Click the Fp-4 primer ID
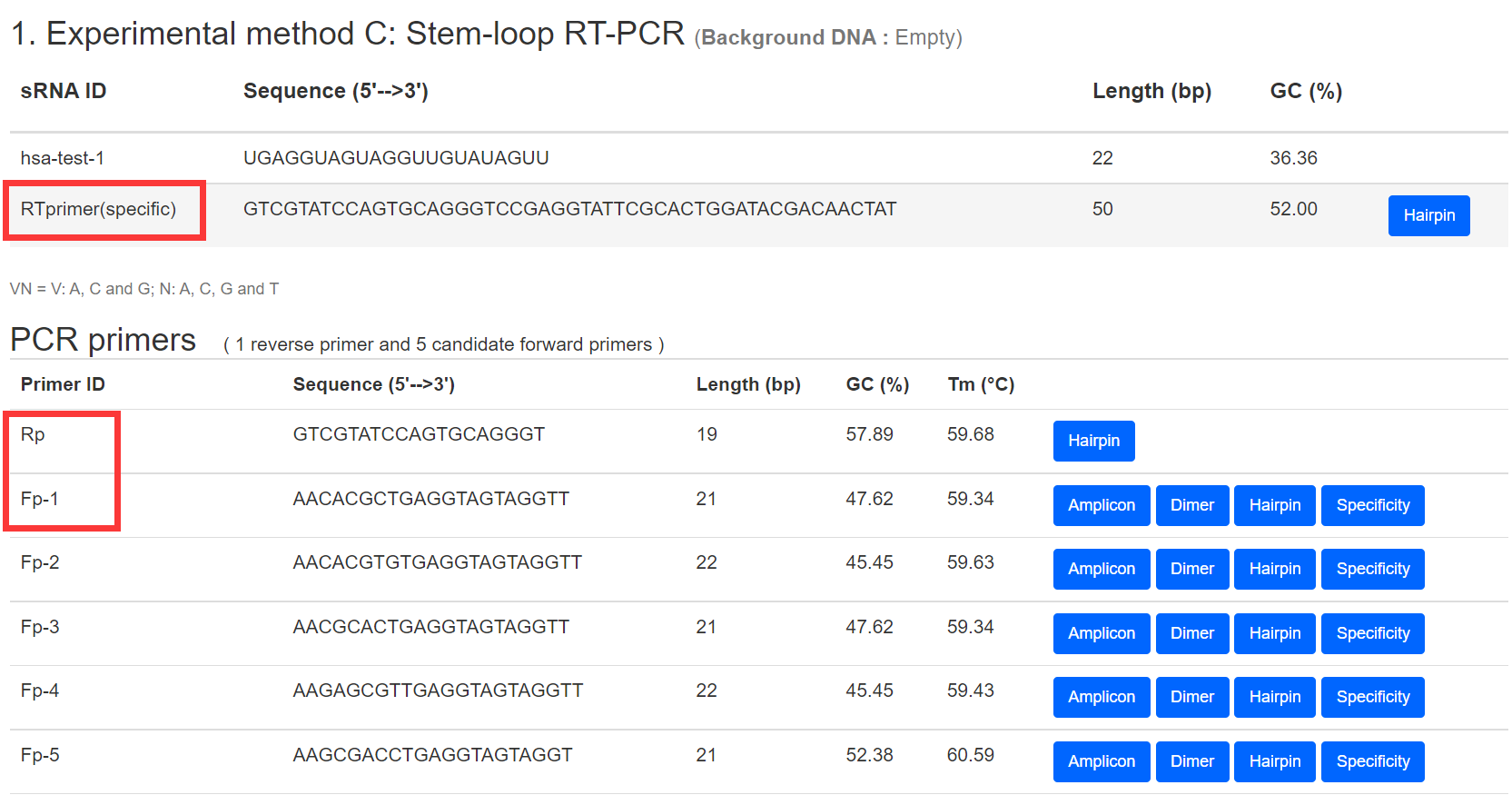The image size is (1512, 795). pos(40,691)
